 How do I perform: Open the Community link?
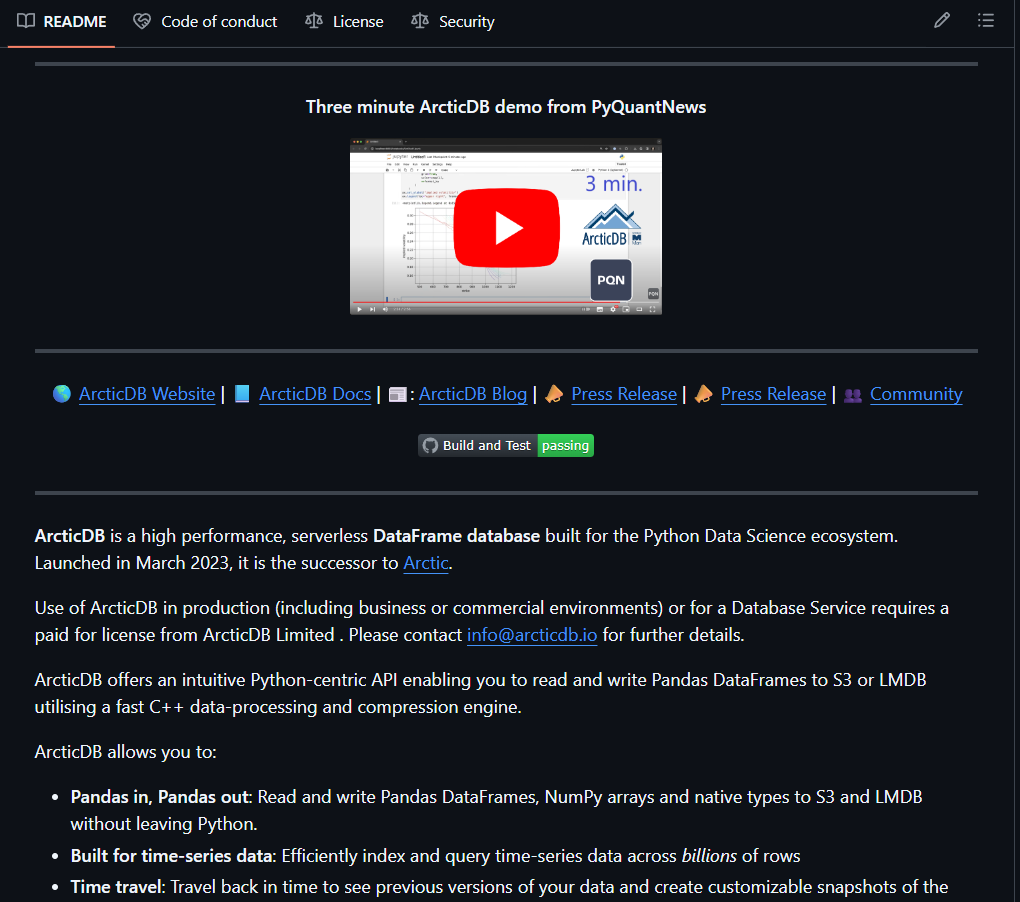916,394
